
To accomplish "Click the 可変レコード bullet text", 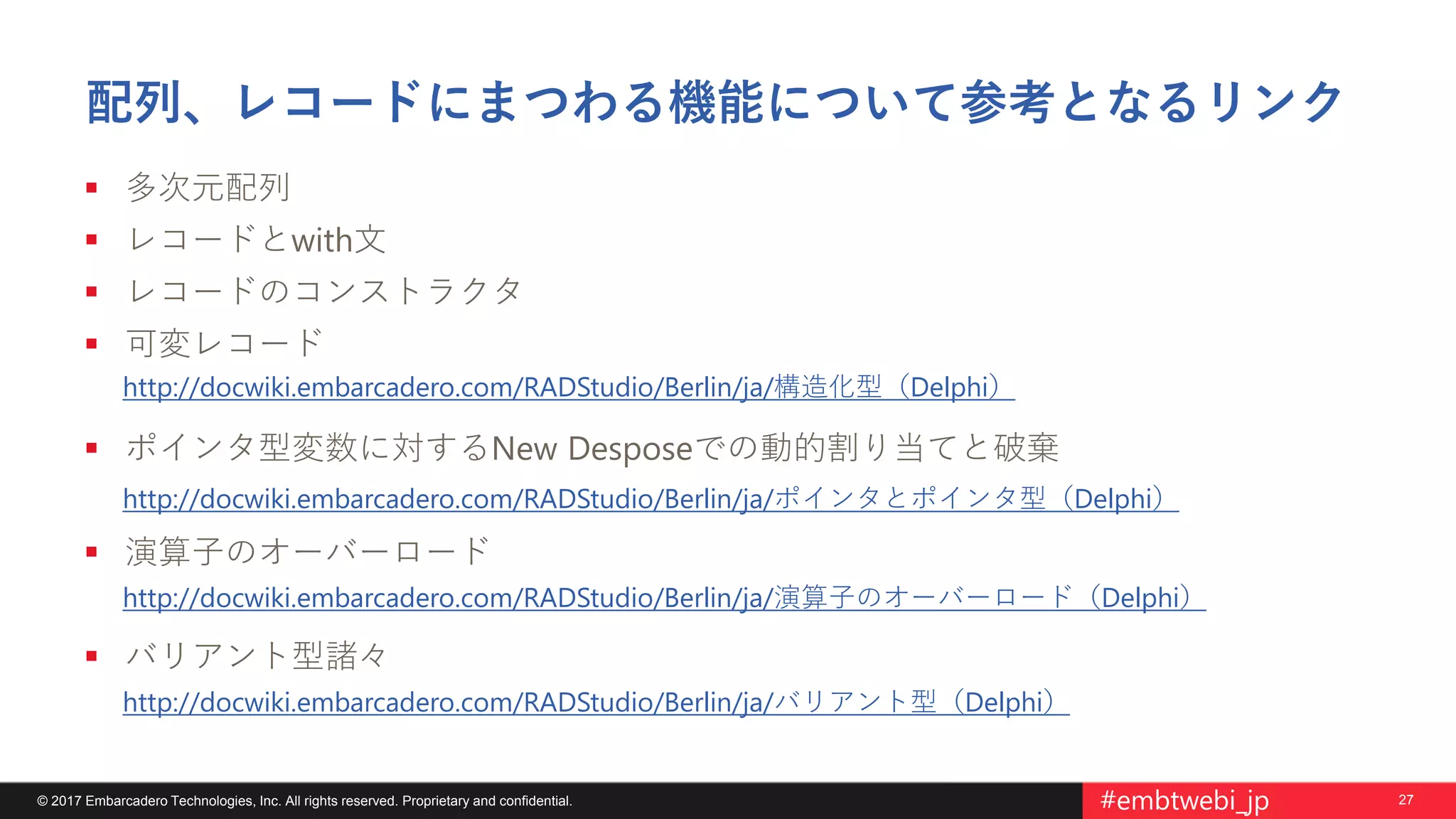I will [x=224, y=343].
